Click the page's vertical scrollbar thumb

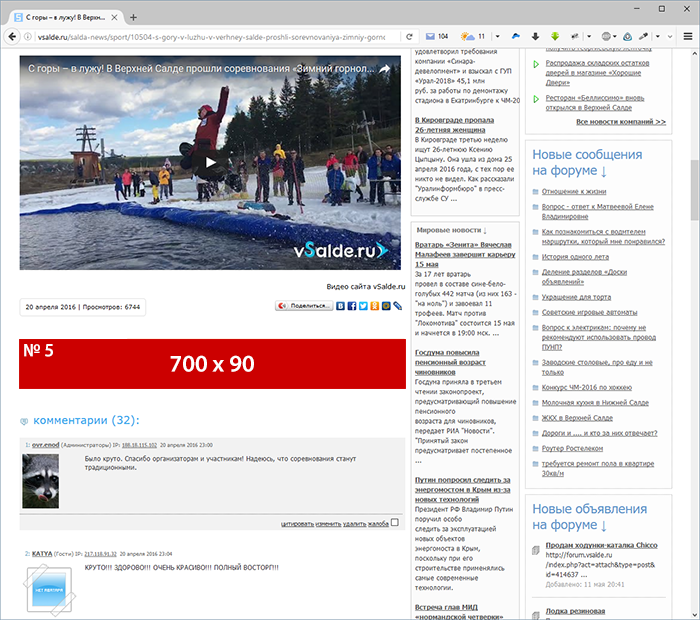coord(694,190)
